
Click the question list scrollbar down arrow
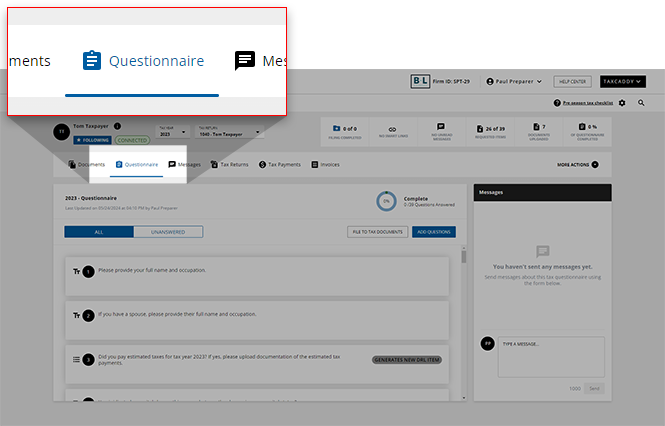464,398
